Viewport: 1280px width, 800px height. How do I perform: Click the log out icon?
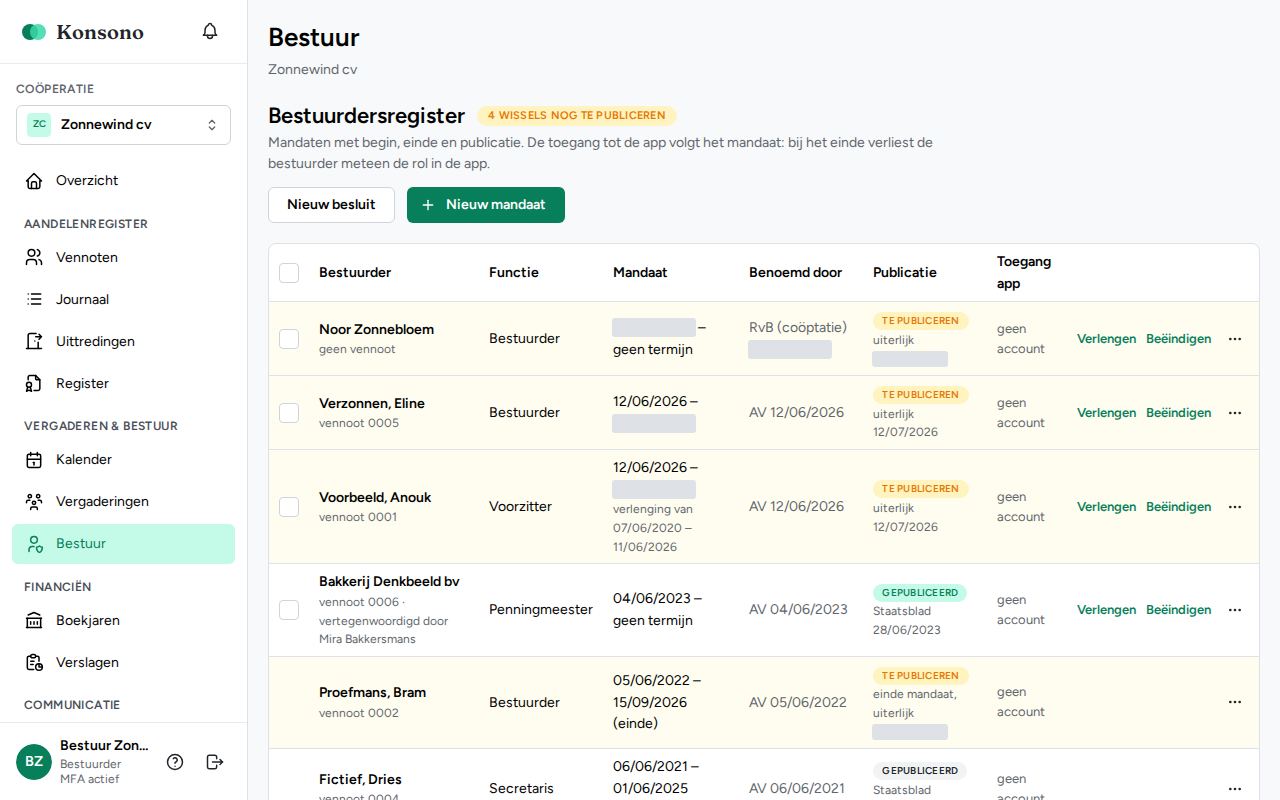pyautogui.click(x=215, y=762)
